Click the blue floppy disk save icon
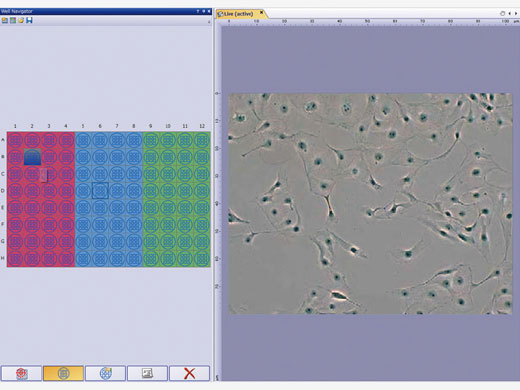The width and height of the screenshot is (520, 390). pyautogui.click(x=29, y=21)
